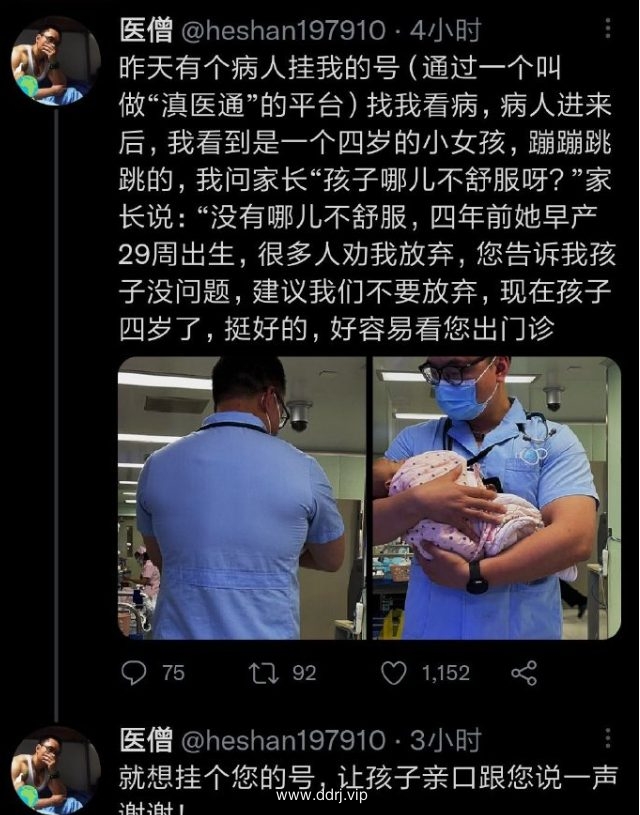Select the first tweet's body text
The image size is (640, 815).
(x=367, y=199)
